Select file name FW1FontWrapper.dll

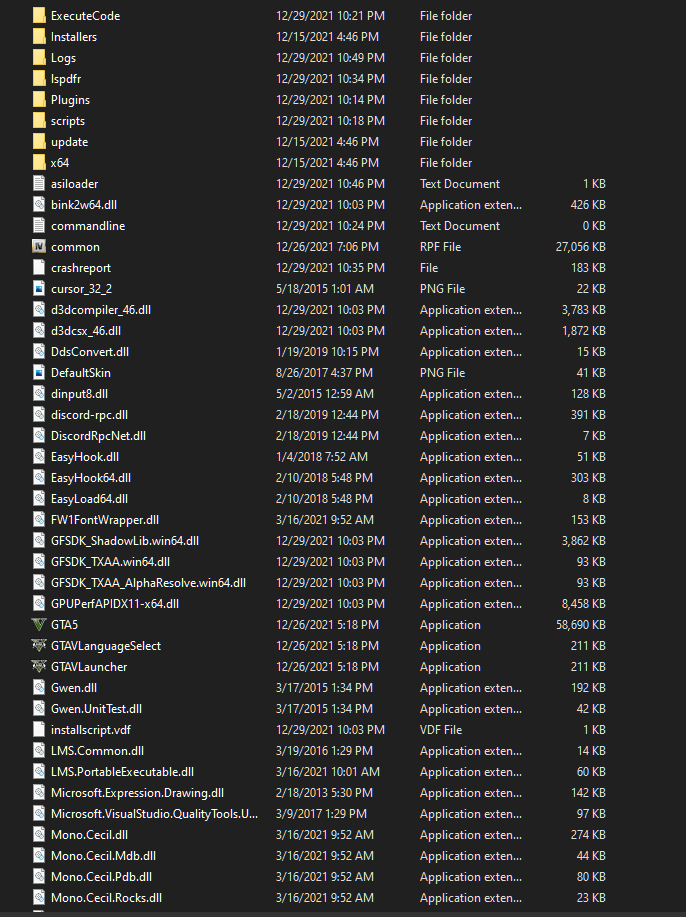tap(105, 520)
